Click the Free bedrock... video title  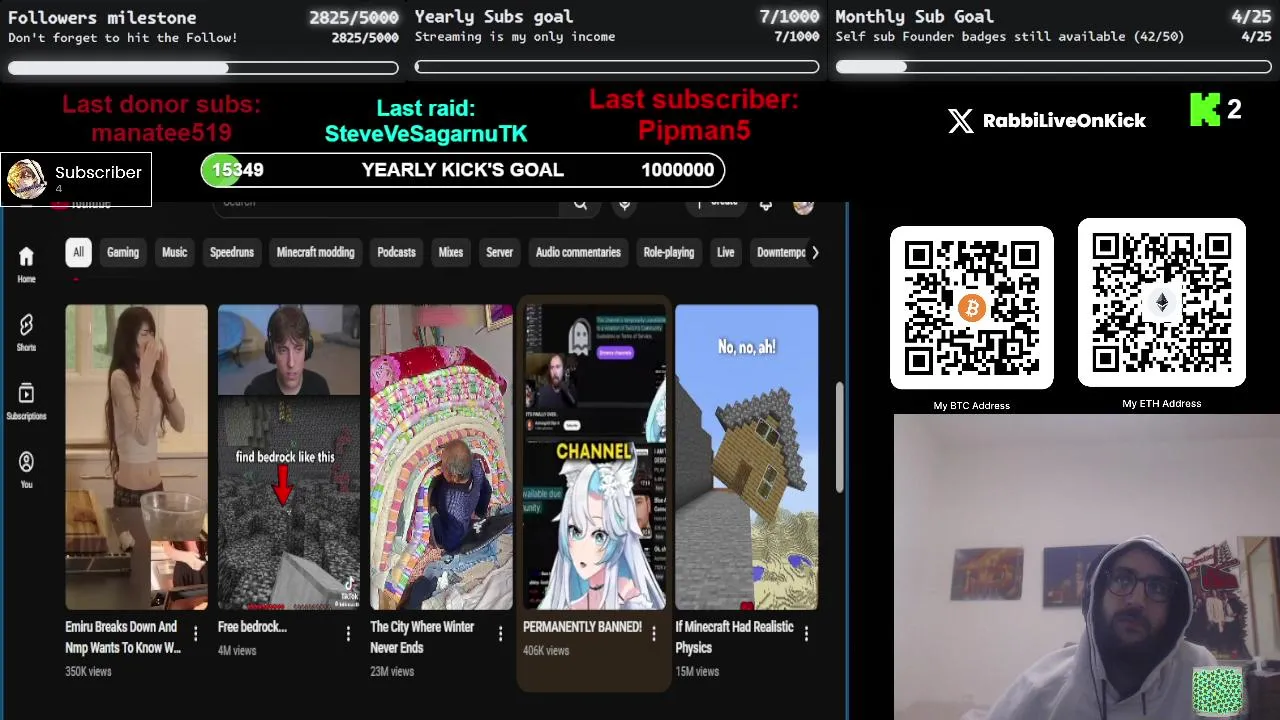(x=252, y=627)
